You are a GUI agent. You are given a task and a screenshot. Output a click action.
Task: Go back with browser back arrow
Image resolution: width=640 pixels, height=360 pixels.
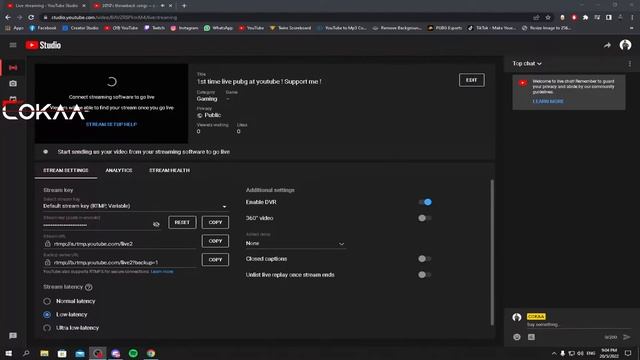[8, 18]
